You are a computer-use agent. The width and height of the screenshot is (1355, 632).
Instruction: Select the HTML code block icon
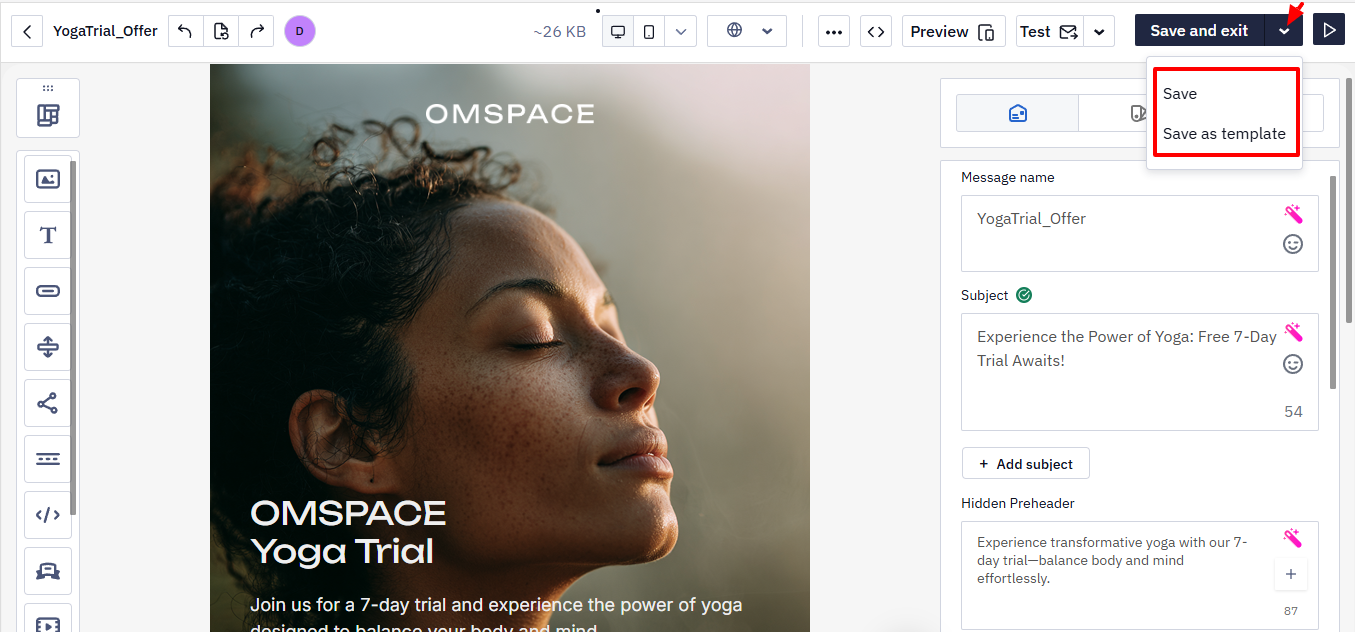point(48,516)
